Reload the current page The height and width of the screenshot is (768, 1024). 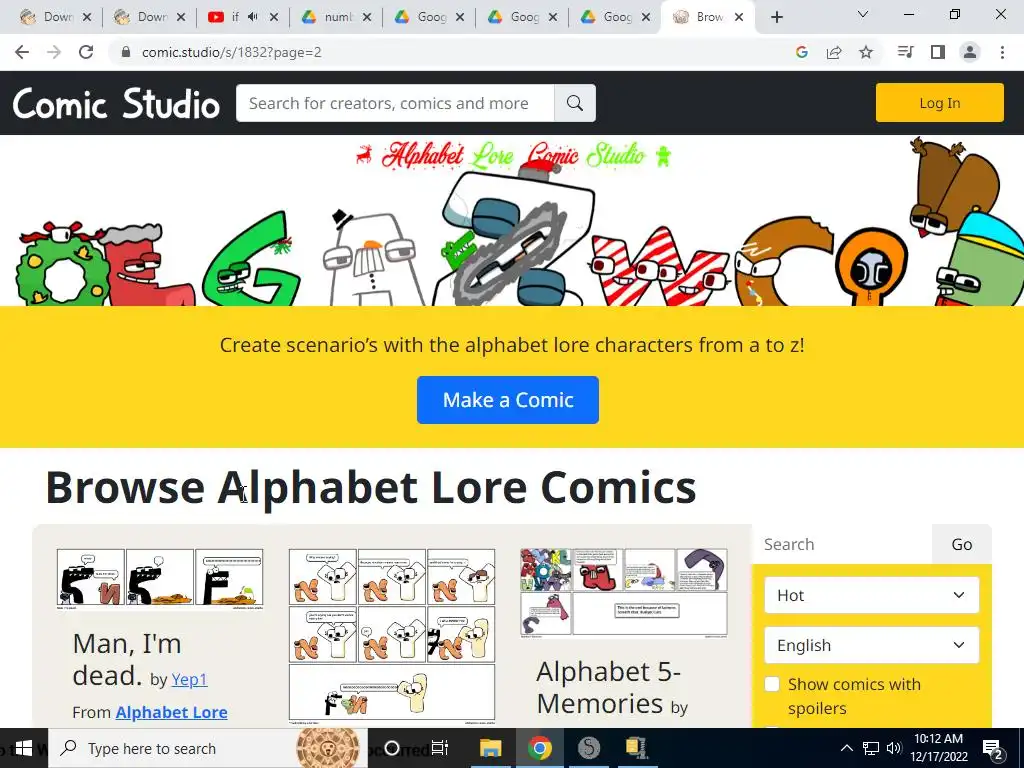click(x=86, y=52)
